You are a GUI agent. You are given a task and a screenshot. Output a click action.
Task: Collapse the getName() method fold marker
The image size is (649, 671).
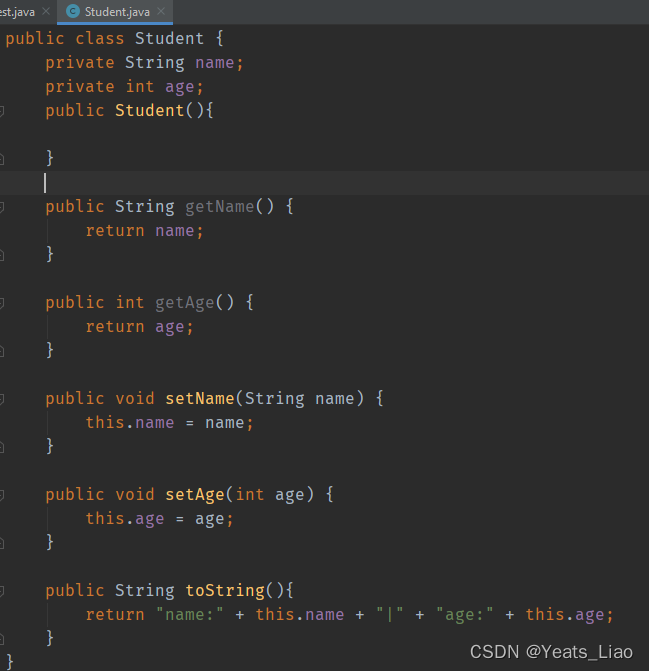(2, 208)
